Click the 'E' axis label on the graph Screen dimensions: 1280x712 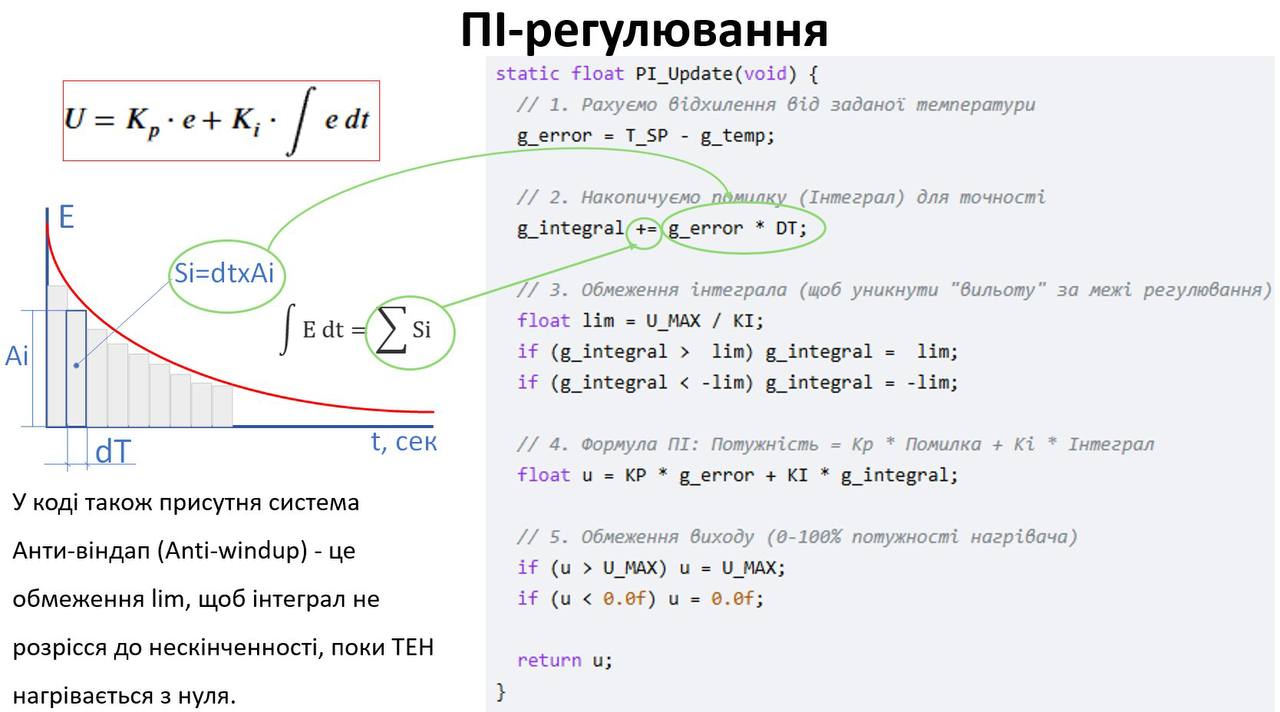(66, 216)
